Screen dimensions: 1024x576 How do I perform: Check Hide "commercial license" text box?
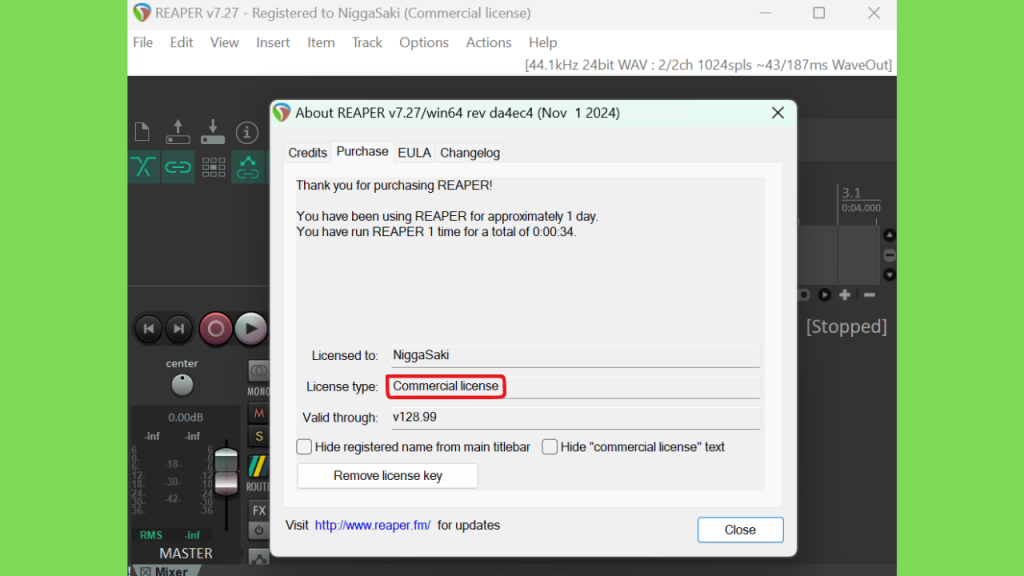coord(549,447)
